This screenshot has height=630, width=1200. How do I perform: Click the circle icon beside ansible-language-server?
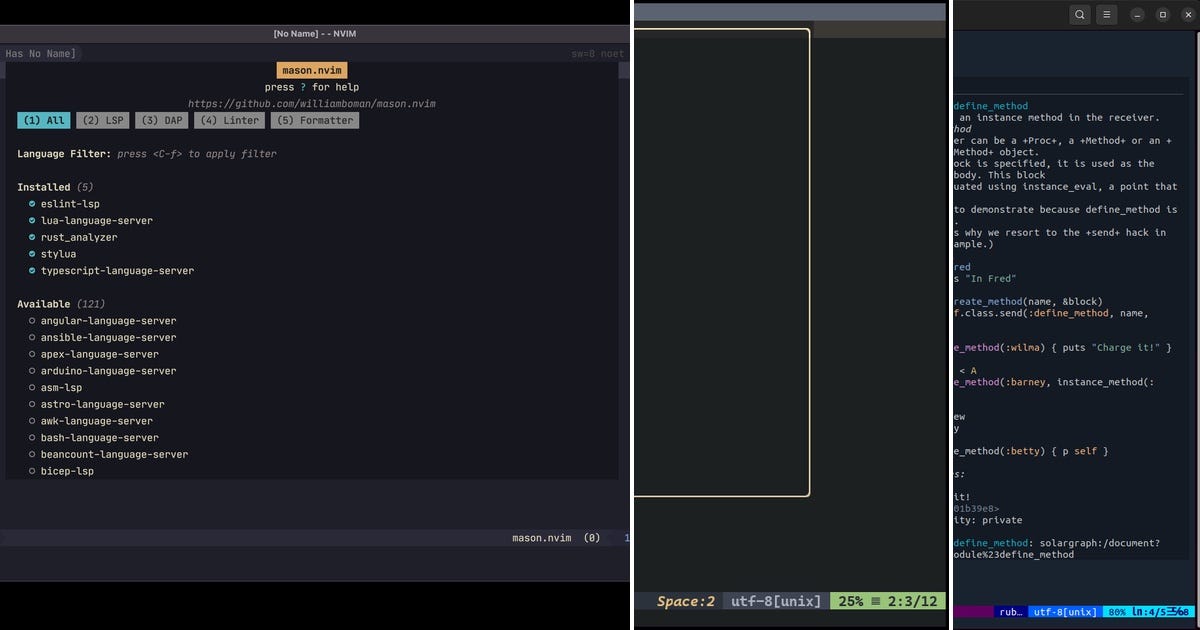pos(32,337)
